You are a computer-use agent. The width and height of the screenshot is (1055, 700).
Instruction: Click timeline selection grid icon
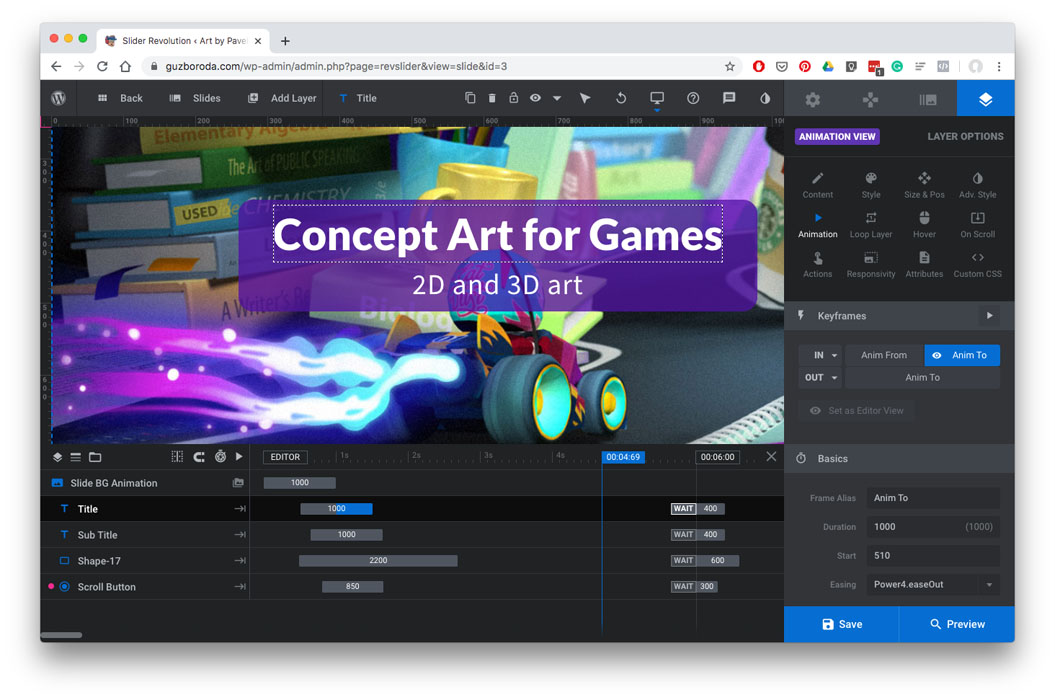pos(177,457)
